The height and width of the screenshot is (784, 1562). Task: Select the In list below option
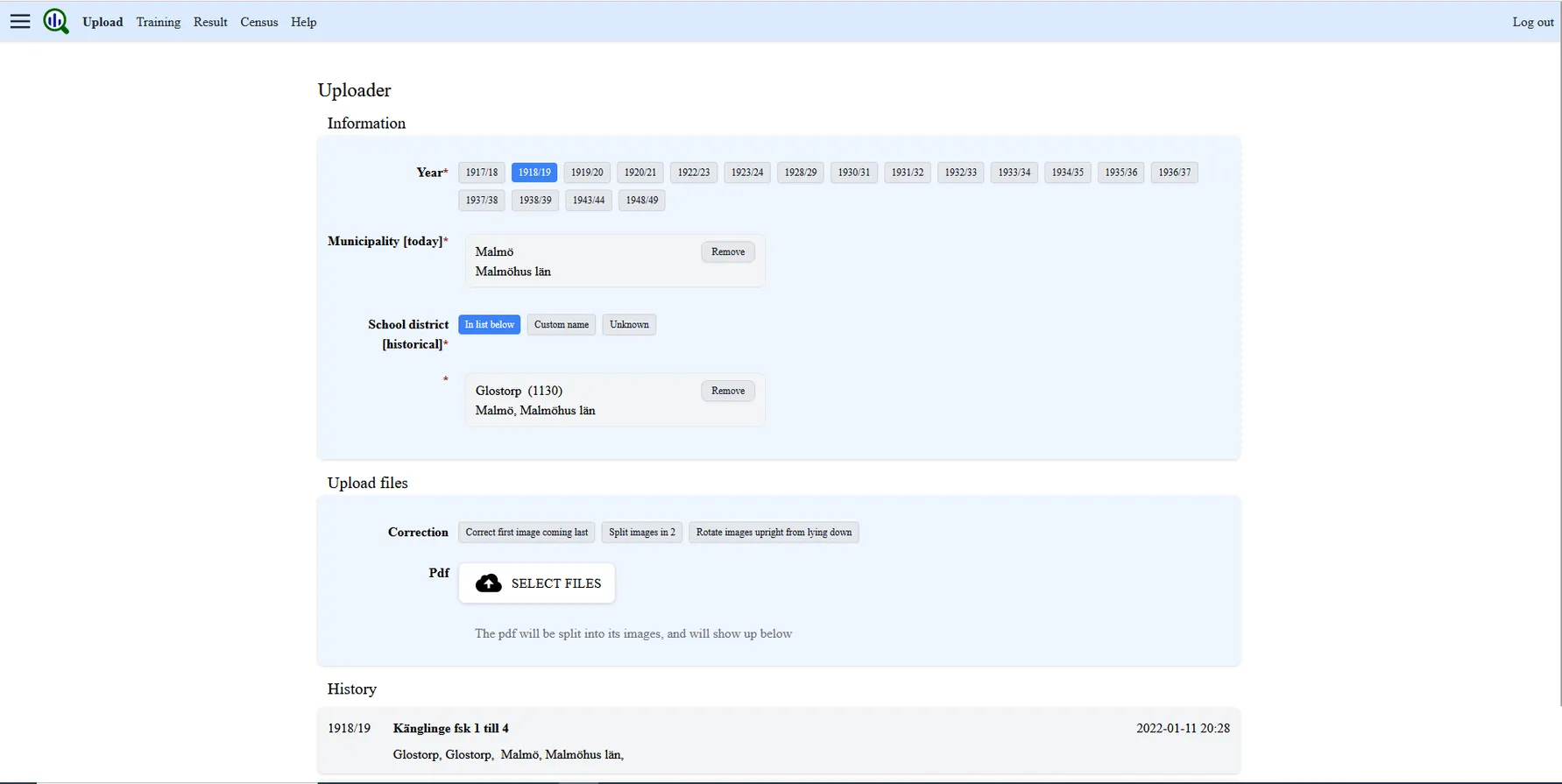[489, 325]
